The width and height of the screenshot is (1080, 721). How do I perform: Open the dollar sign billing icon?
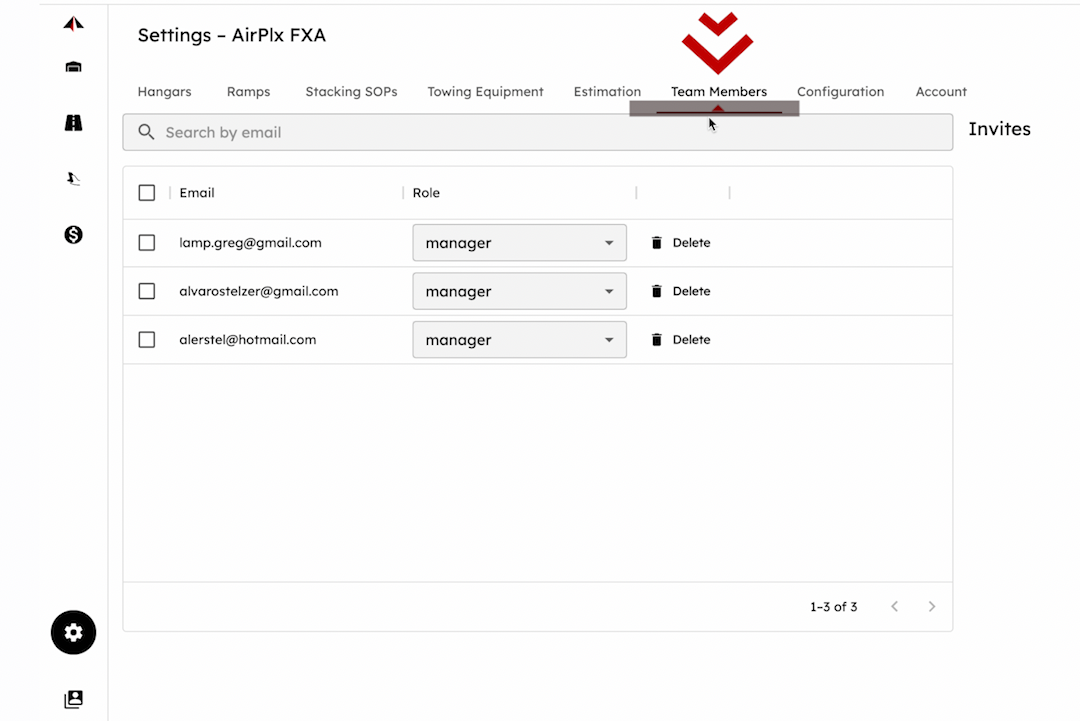pos(73,235)
